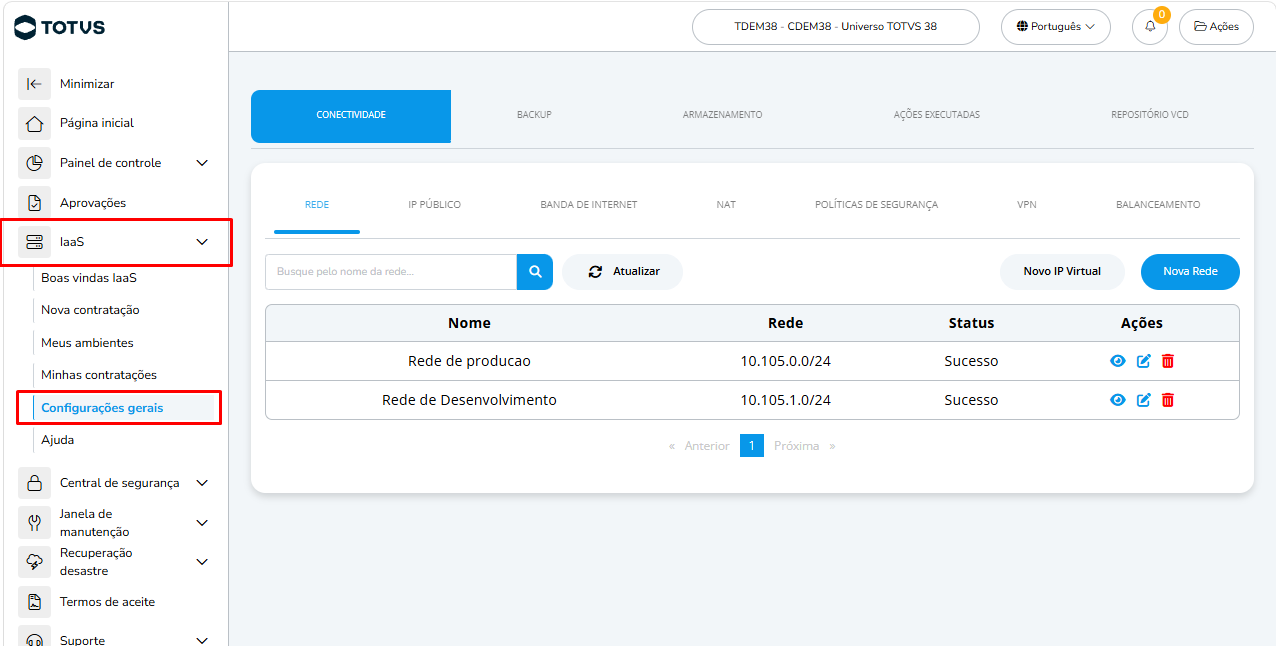The height and width of the screenshot is (646, 1276).
Task: Delete Rede de Desenvolvimento via trash icon
Action: coord(1168,400)
